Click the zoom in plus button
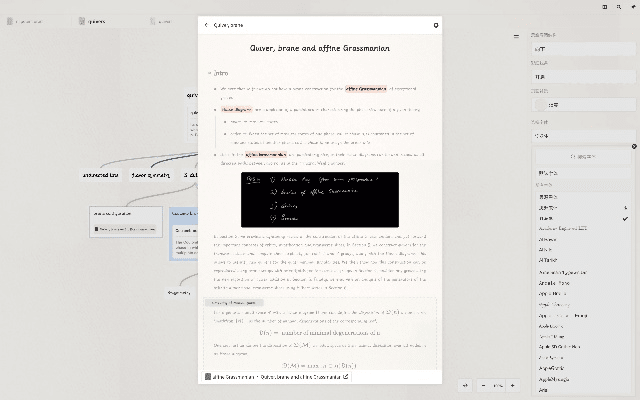The image size is (640, 400). pyautogui.click(x=512, y=385)
